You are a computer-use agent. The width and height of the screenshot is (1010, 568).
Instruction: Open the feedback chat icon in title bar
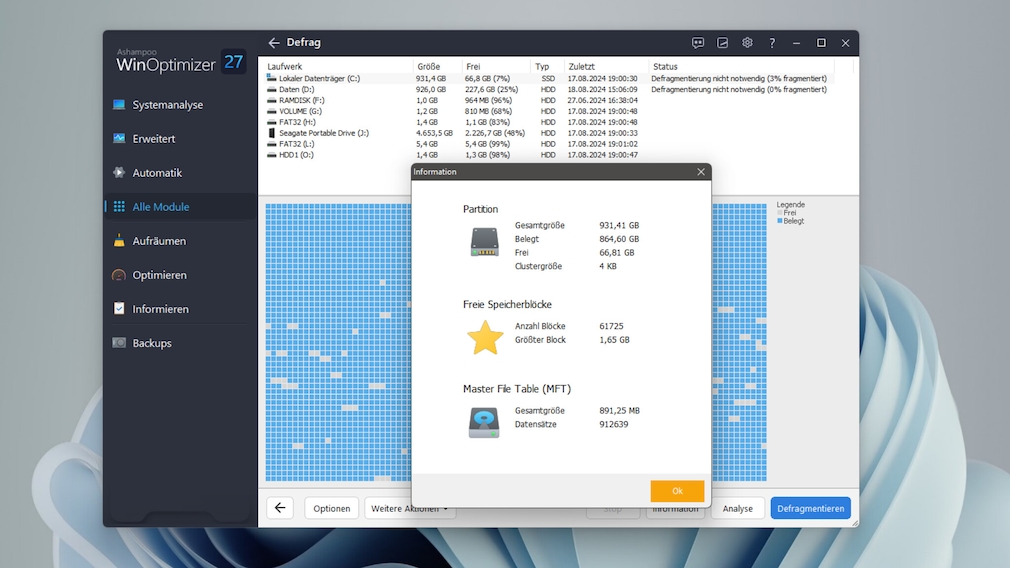point(698,43)
